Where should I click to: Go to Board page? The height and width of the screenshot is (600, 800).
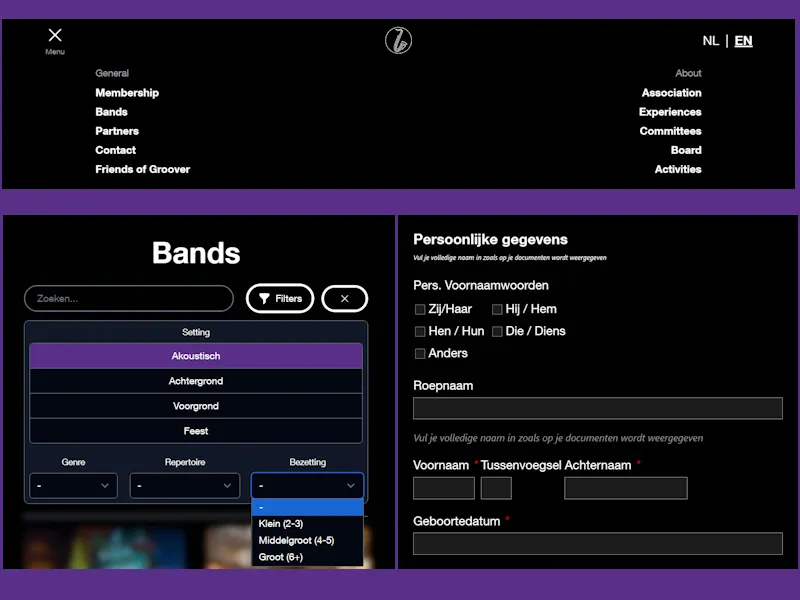pyautogui.click(x=686, y=150)
